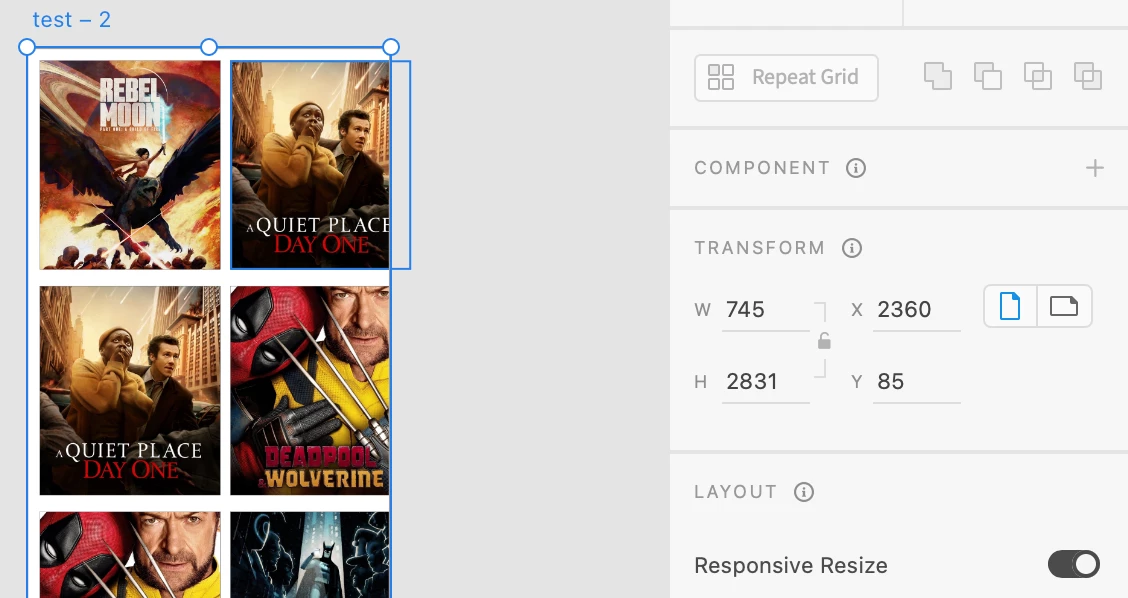Image resolution: width=1128 pixels, height=598 pixels.
Task: Edit the width field showing 745
Action: pyautogui.click(x=765, y=310)
